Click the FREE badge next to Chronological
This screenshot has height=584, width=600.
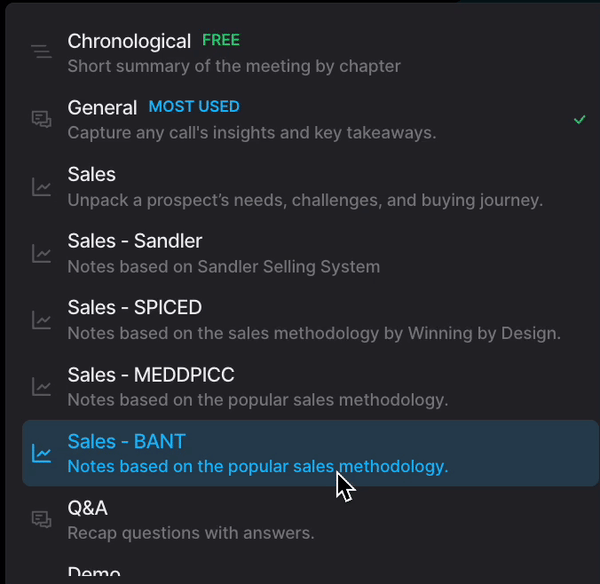[x=221, y=41]
